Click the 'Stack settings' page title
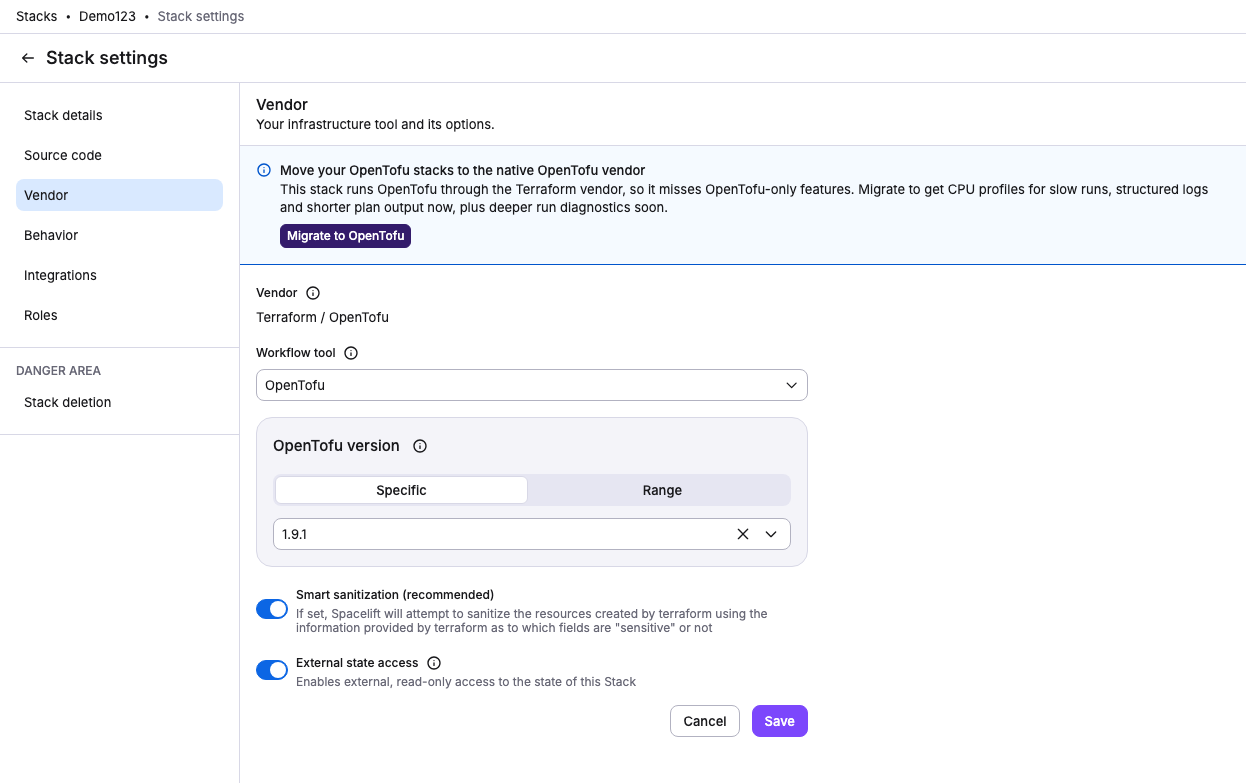 [x=107, y=58]
